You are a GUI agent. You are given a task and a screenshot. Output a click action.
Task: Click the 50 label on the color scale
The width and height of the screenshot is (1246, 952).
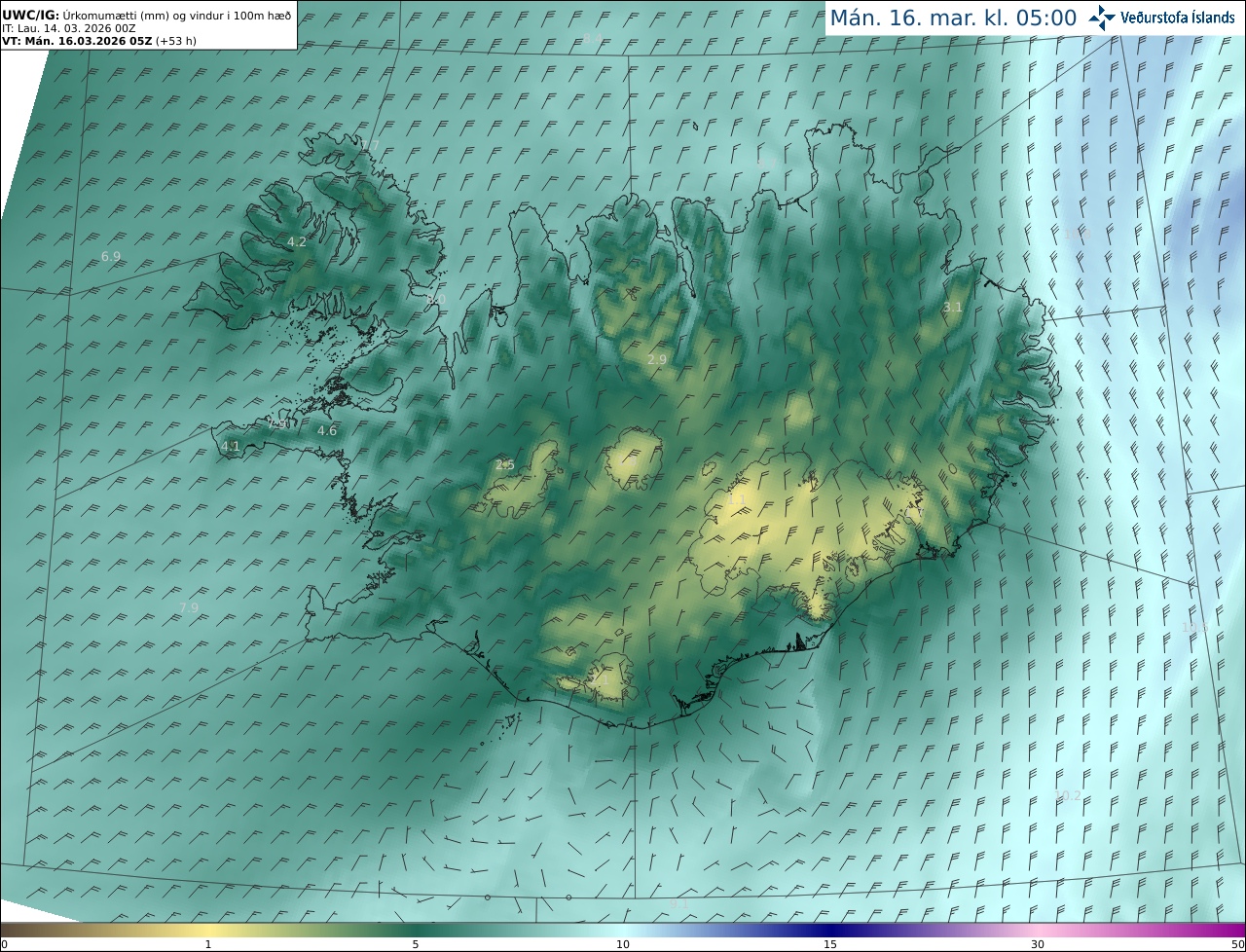pyautogui.click(x=1237, y=944)
